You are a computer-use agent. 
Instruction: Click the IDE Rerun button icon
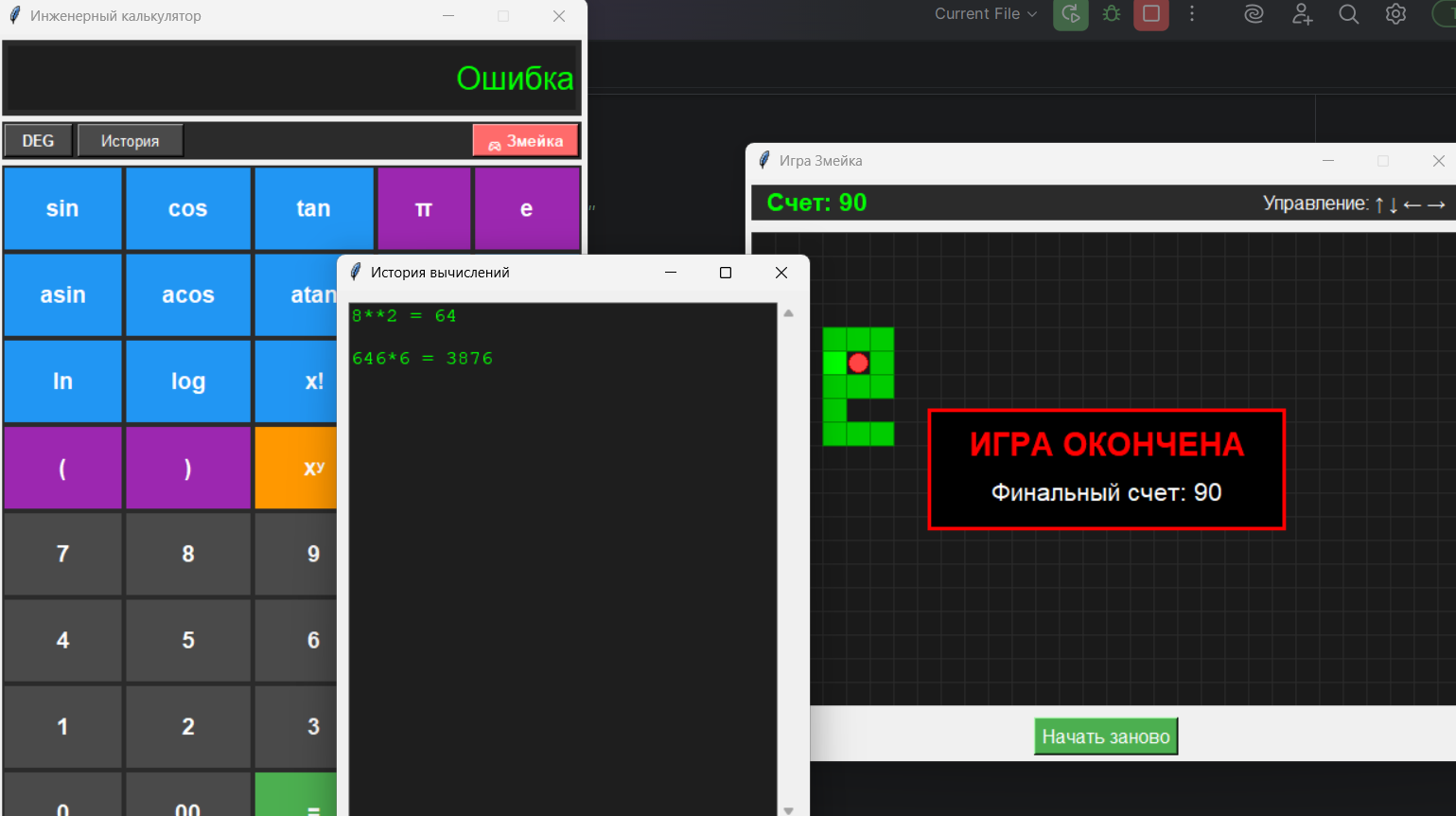[x=1071, y=14]
